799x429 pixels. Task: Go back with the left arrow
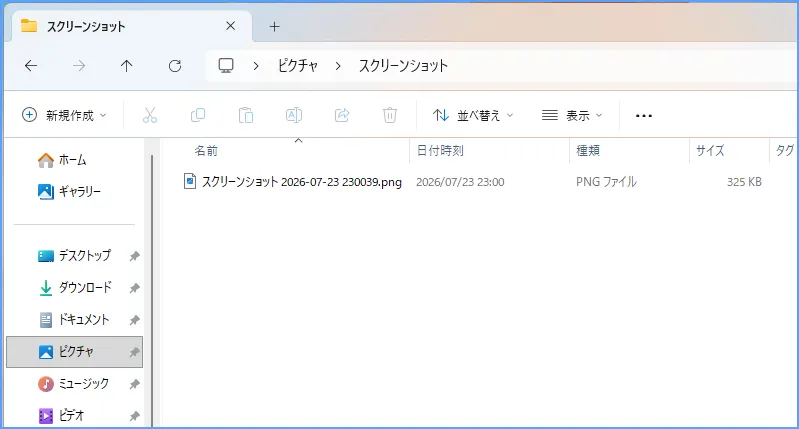(x=31, y=66)
